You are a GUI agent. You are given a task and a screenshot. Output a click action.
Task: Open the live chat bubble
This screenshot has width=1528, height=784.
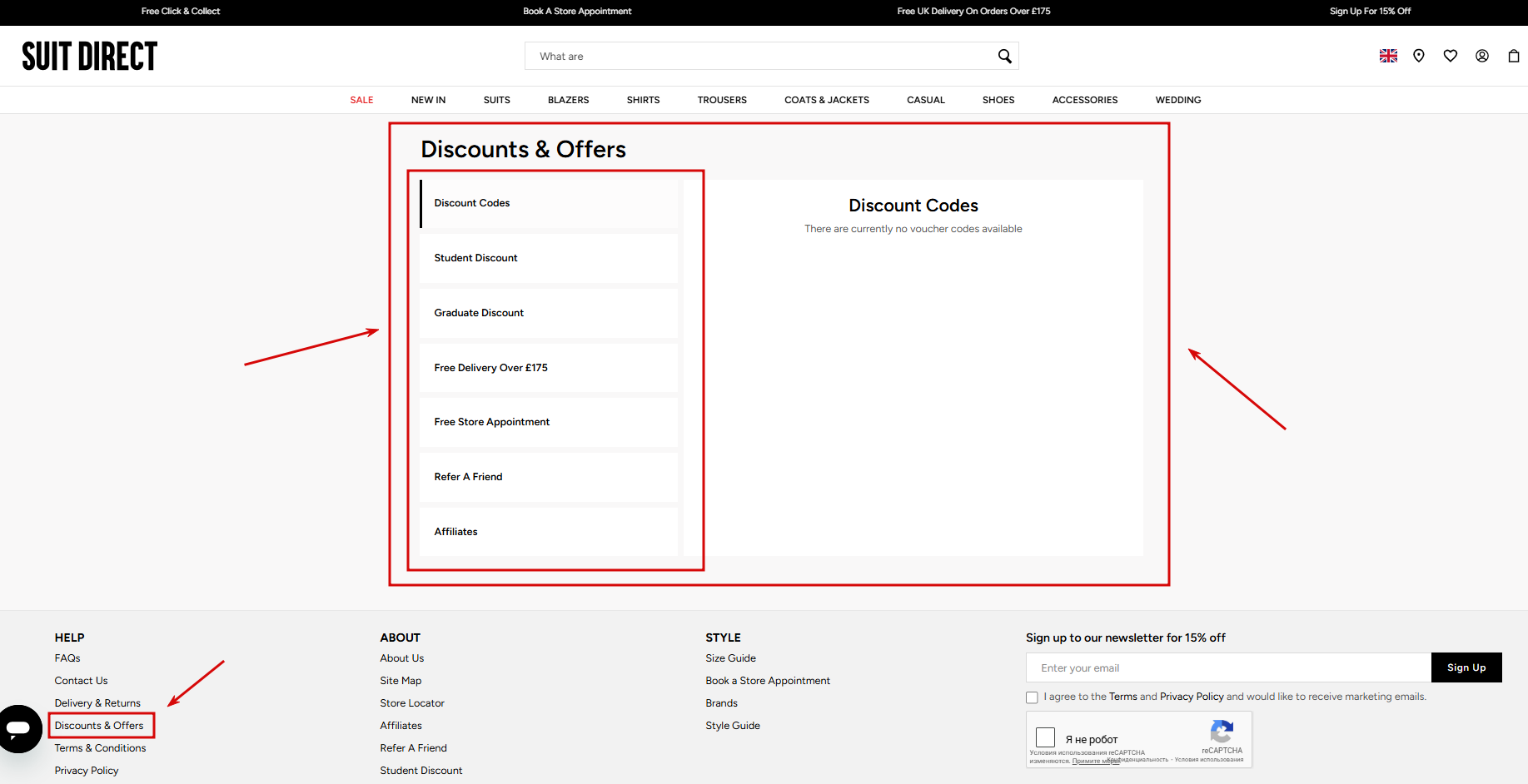tap(18, 728)
